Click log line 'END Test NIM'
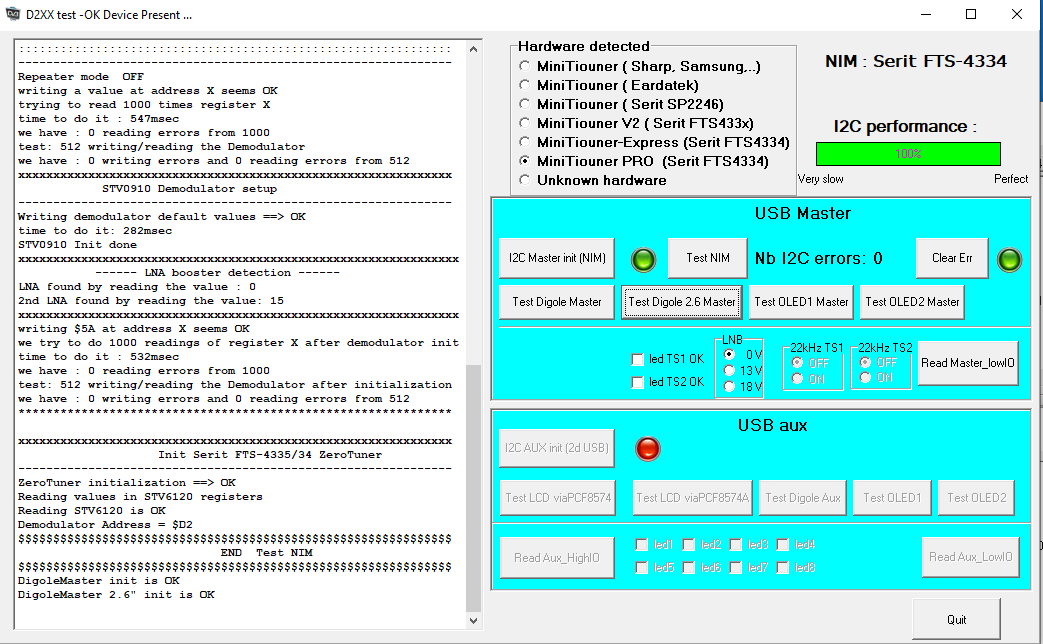The width and height of the screenshot is (1043, 644). point(267,552)
